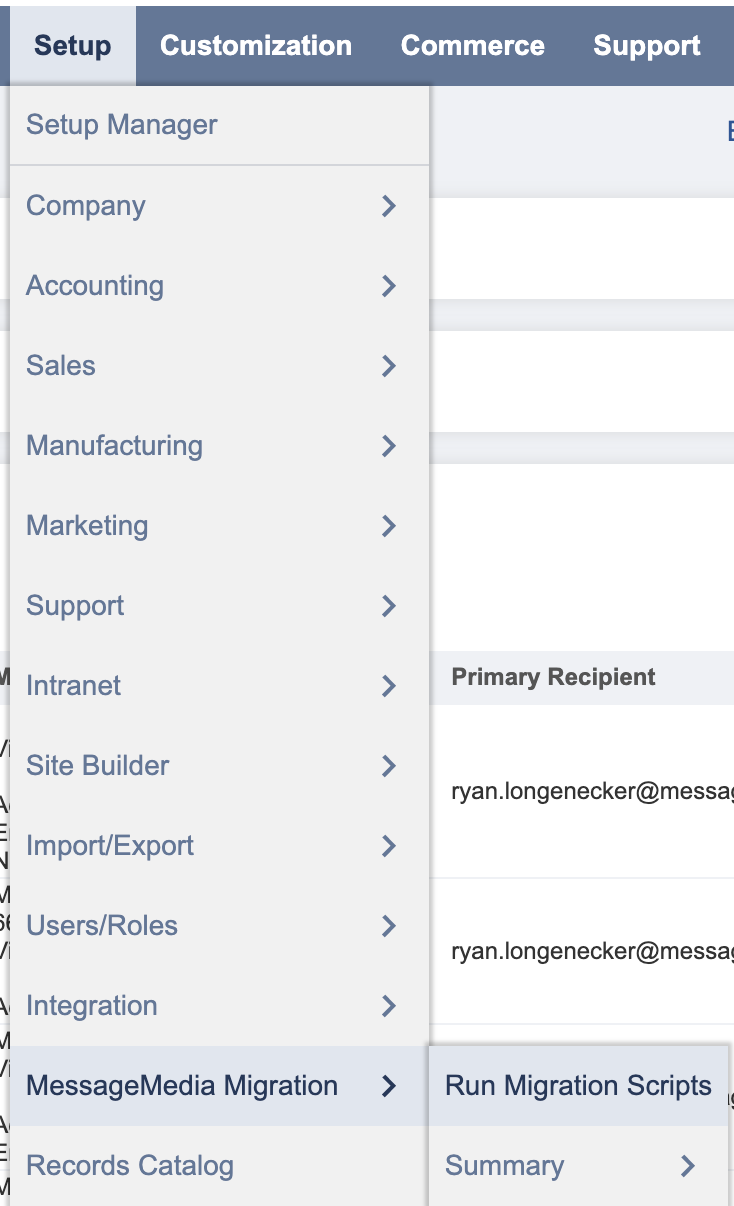Click the Integration submenu chevron
The image size is (734, 1206).
389,1006
